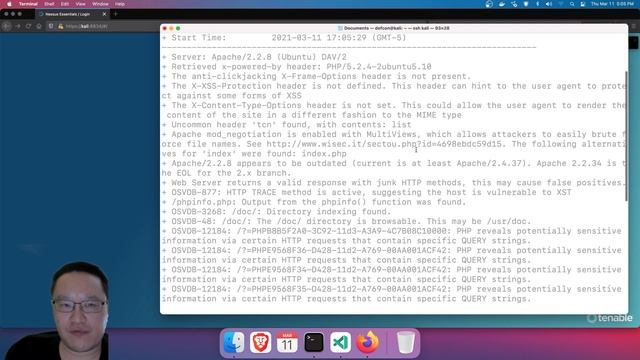640x360 pixels.
Task: Click the date and time Thu Mar 11
Action: coord(612,4)
